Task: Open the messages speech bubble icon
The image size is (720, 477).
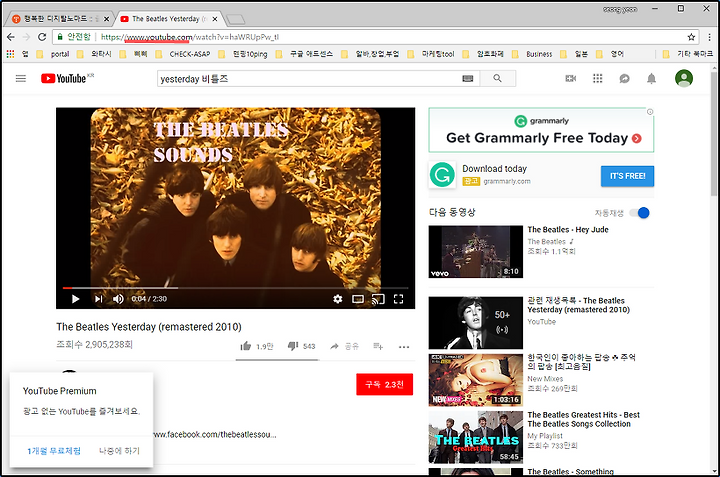Action: point(624,79)
